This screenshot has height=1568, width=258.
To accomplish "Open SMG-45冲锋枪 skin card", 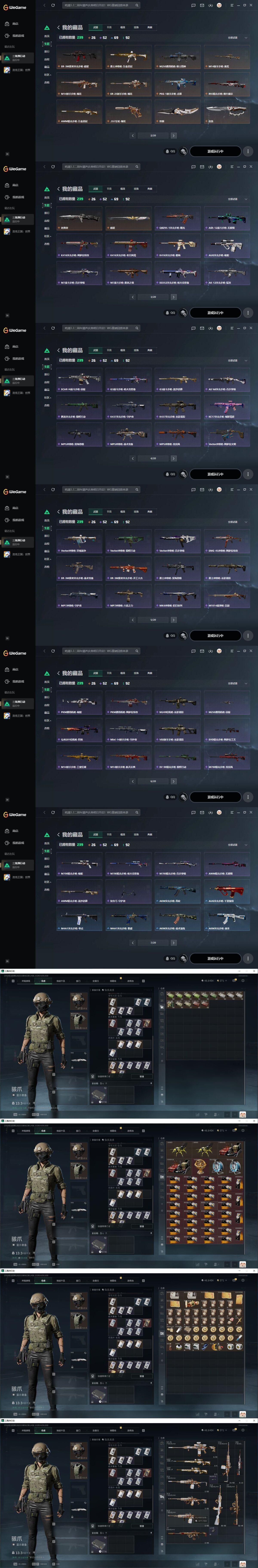I will (227, 541).
